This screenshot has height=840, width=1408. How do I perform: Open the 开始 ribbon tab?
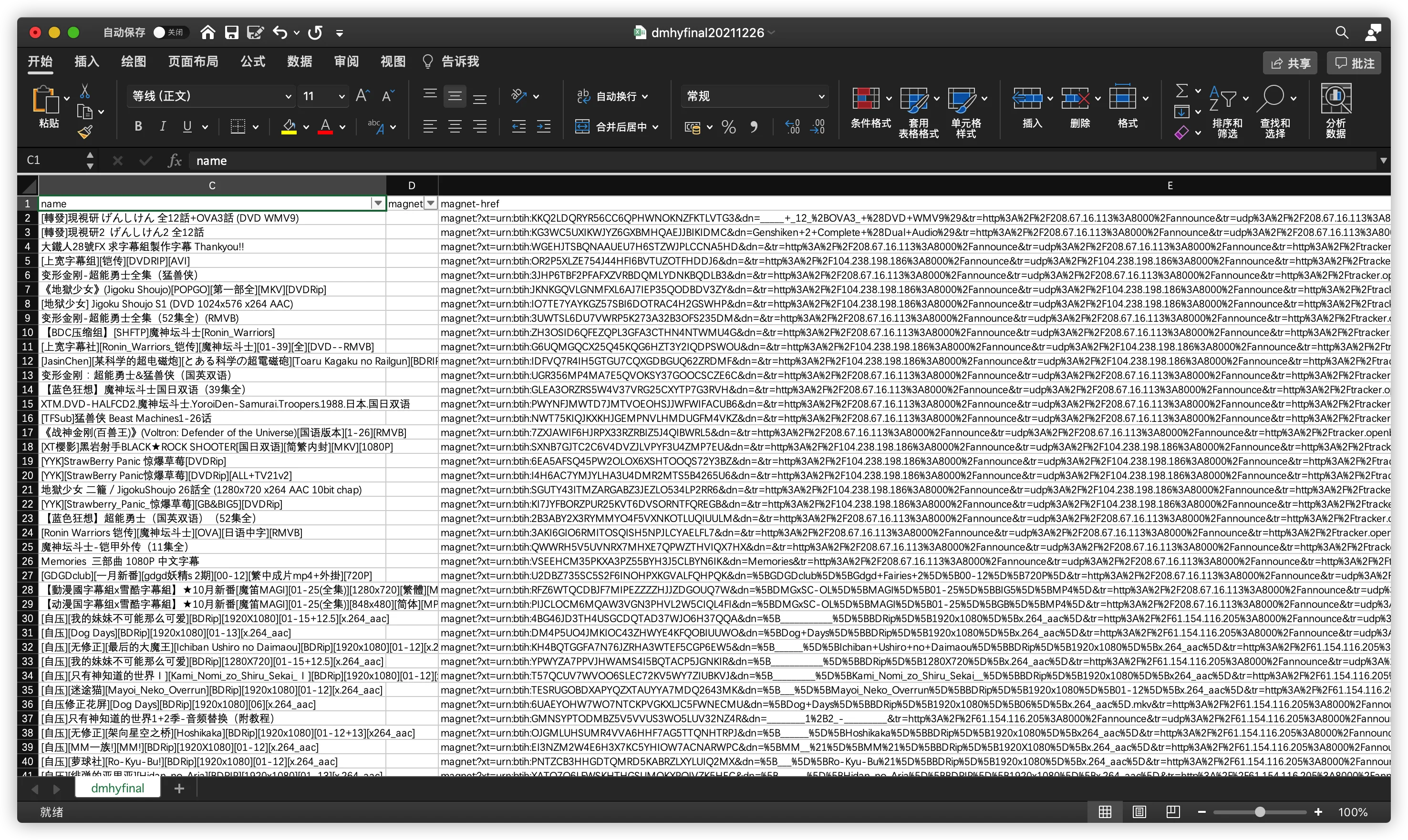click(40, 63)
